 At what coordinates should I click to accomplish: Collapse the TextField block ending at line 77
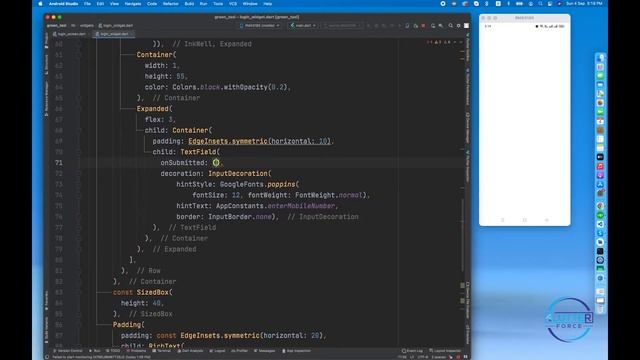80,228
